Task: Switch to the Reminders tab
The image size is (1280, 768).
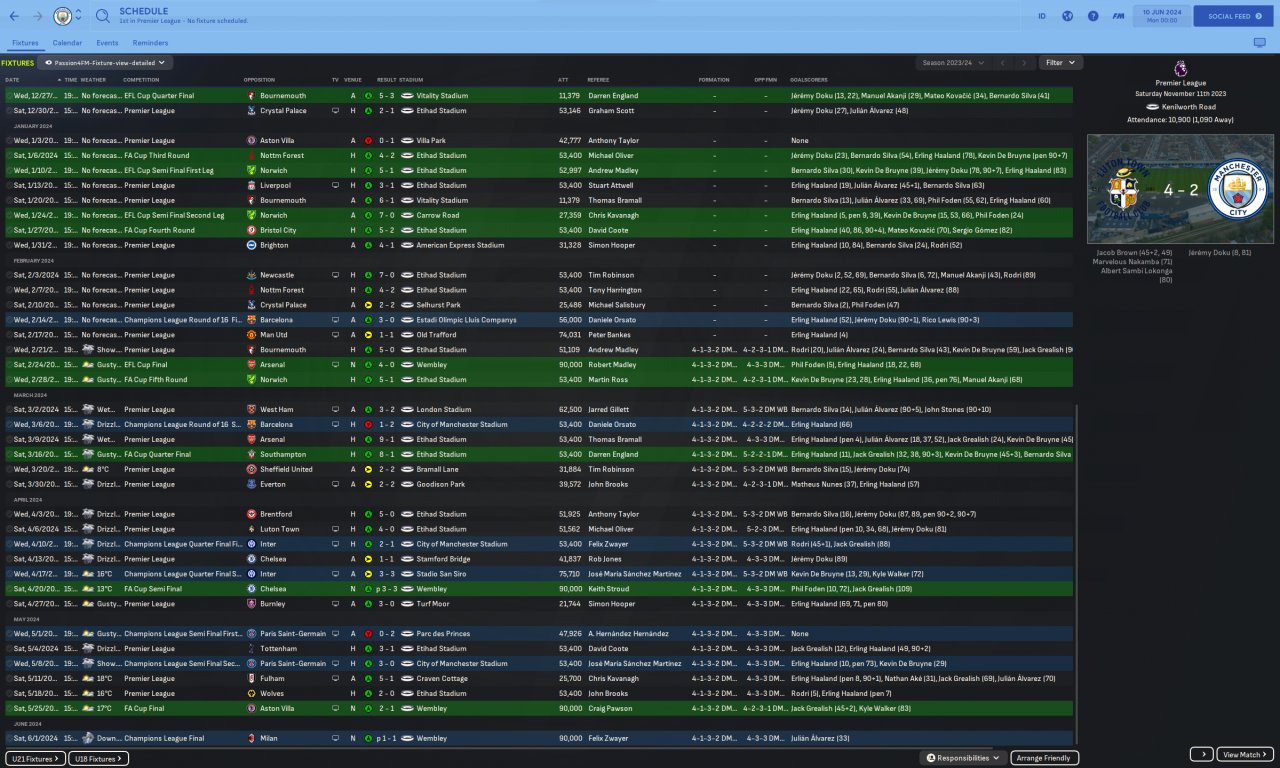Action: point(150,43)
